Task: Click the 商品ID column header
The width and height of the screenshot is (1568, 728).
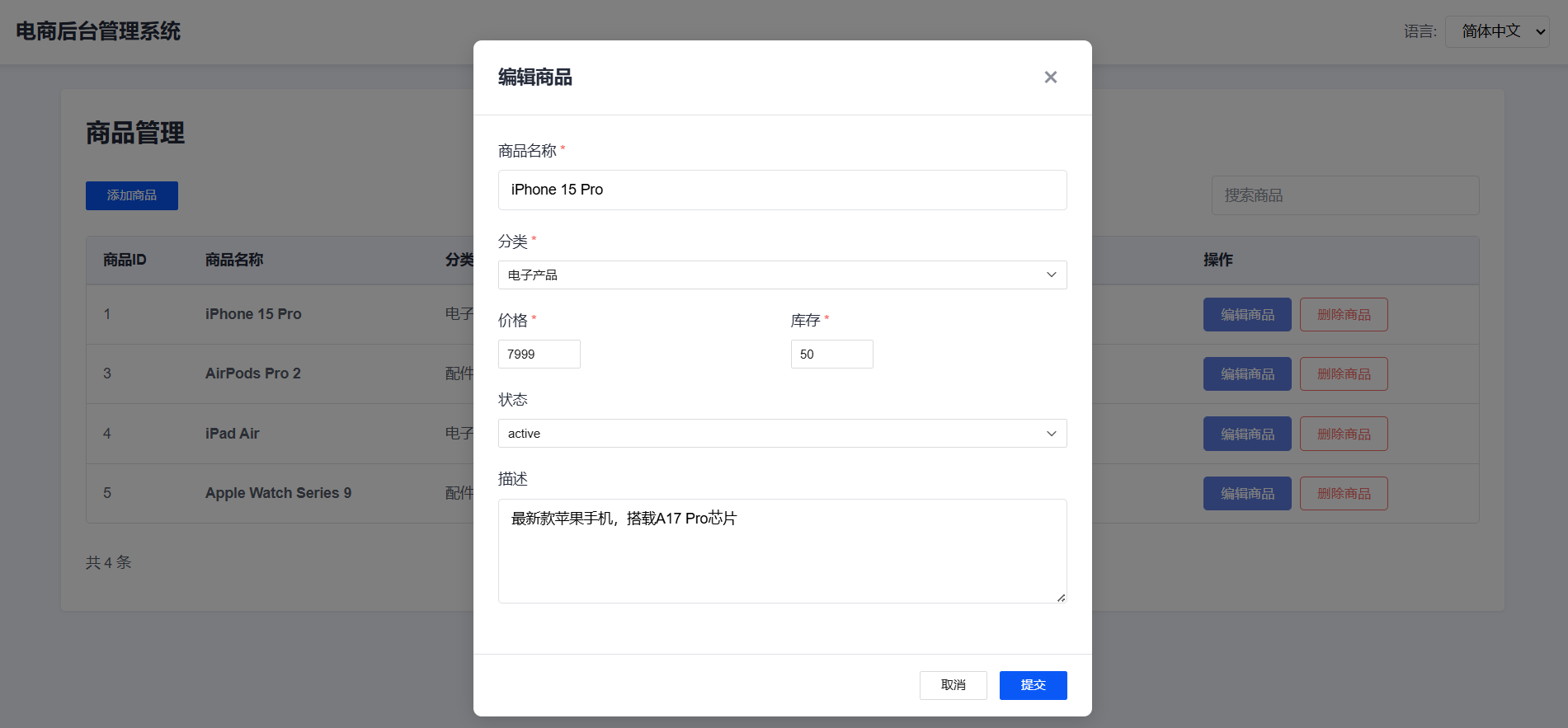Action: tap(125, 260)
